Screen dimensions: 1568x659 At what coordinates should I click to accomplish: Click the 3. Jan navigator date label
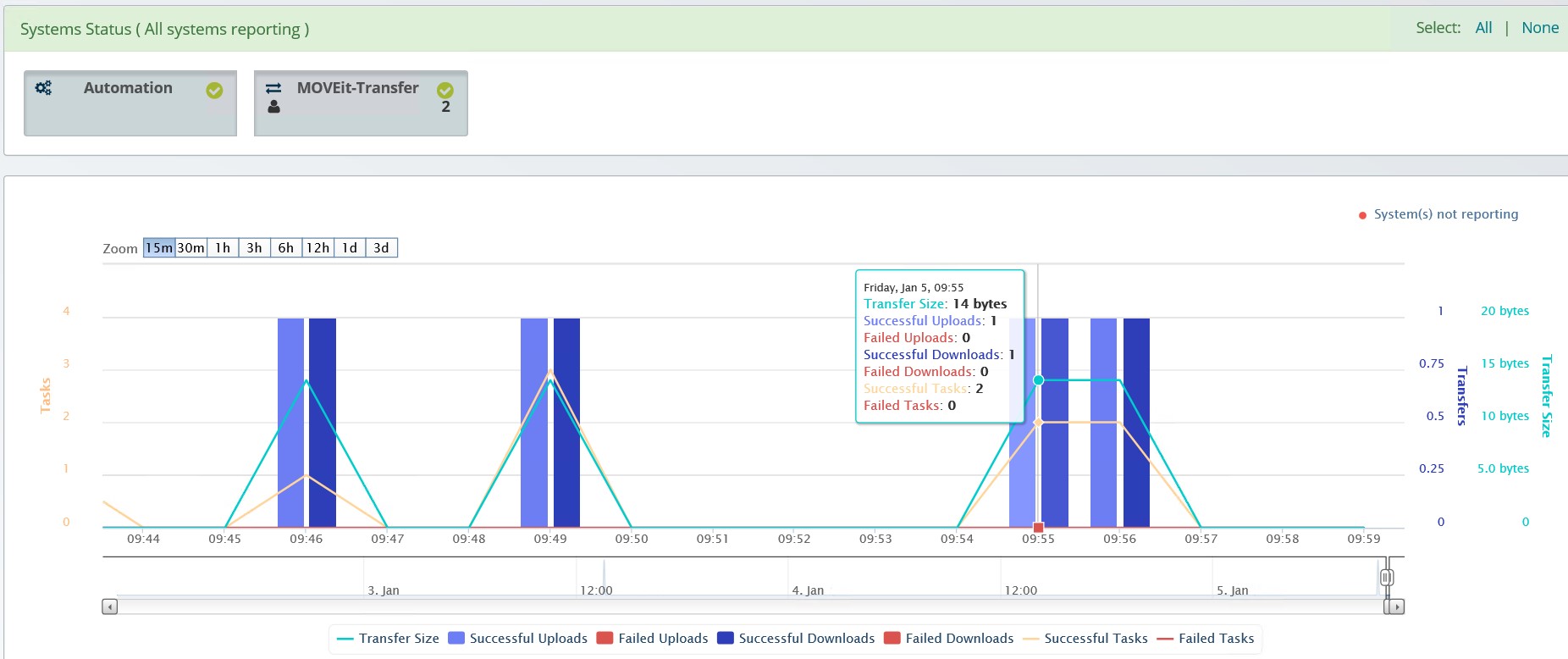click(384, 590)
